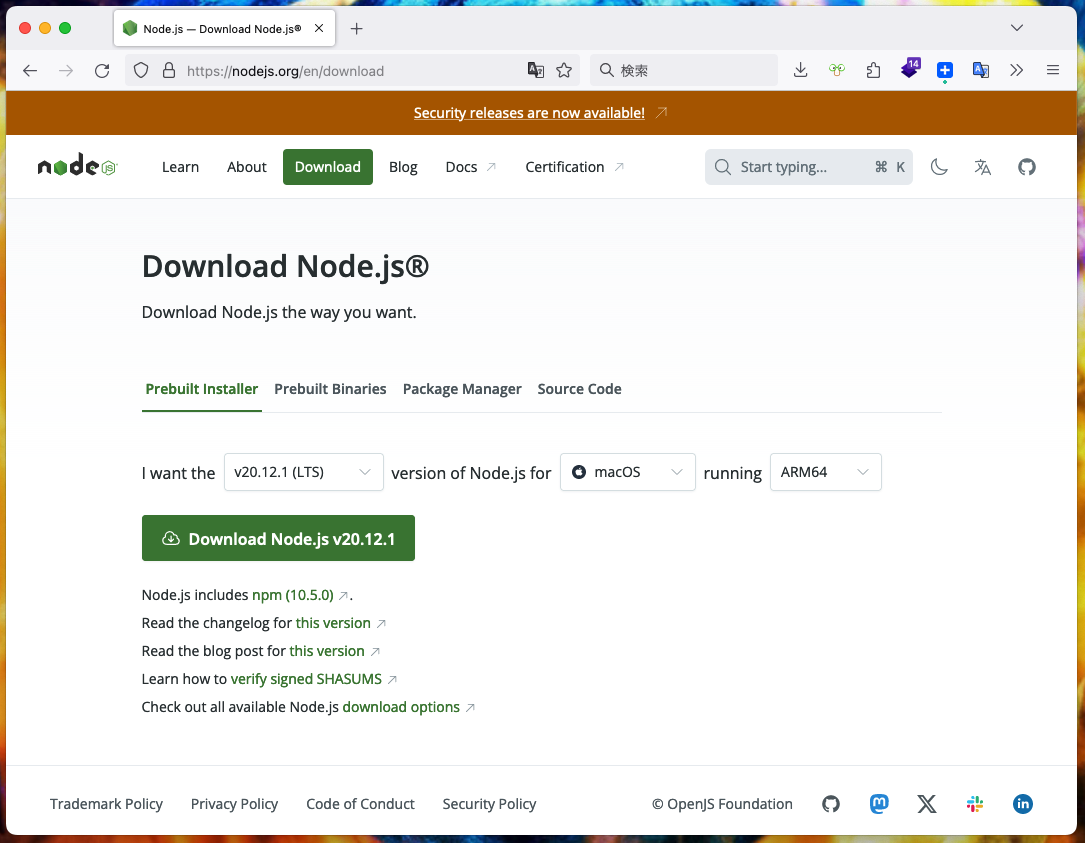
Task: Expand the list all tabs chevron
Action: [x=1016, y=28]
